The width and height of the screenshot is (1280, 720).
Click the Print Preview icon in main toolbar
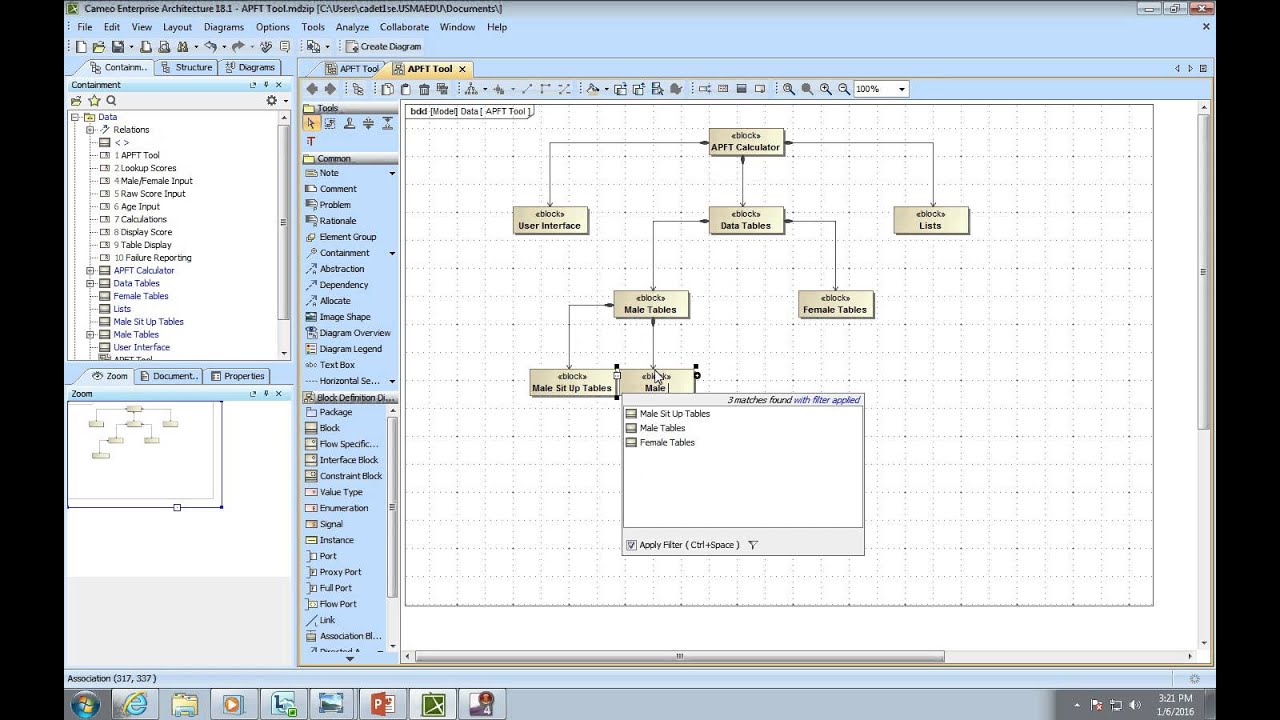click(x=164, y=47)
